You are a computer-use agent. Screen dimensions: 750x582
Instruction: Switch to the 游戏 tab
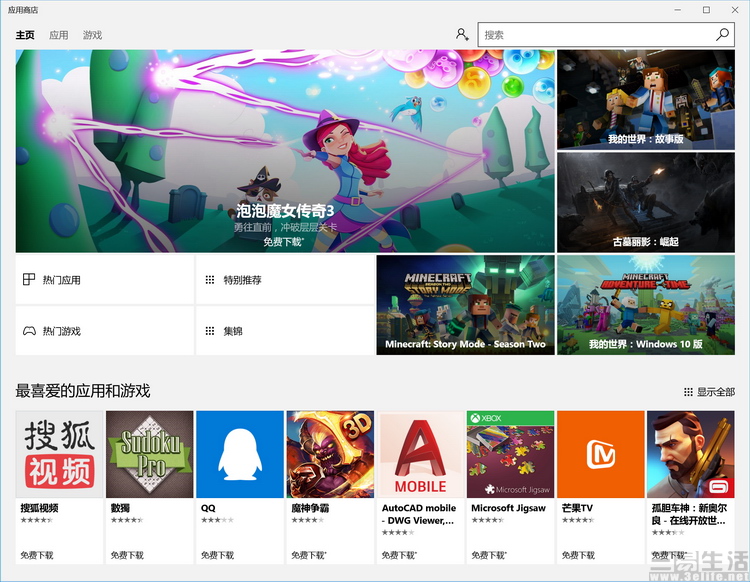pos(92,35)
